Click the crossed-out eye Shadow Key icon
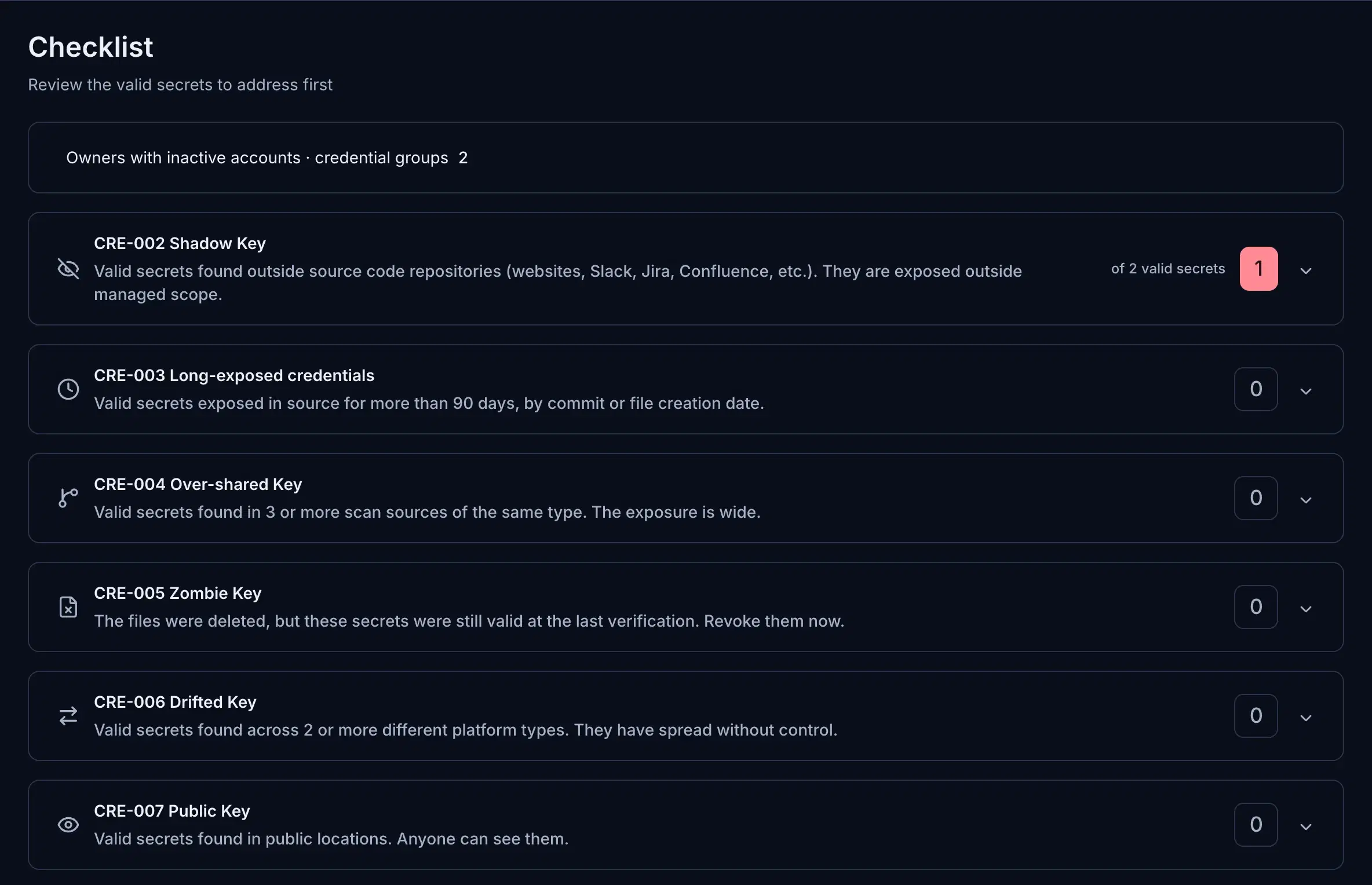The width and height of the screenshot is (1372, 885). tap(68, 269)
